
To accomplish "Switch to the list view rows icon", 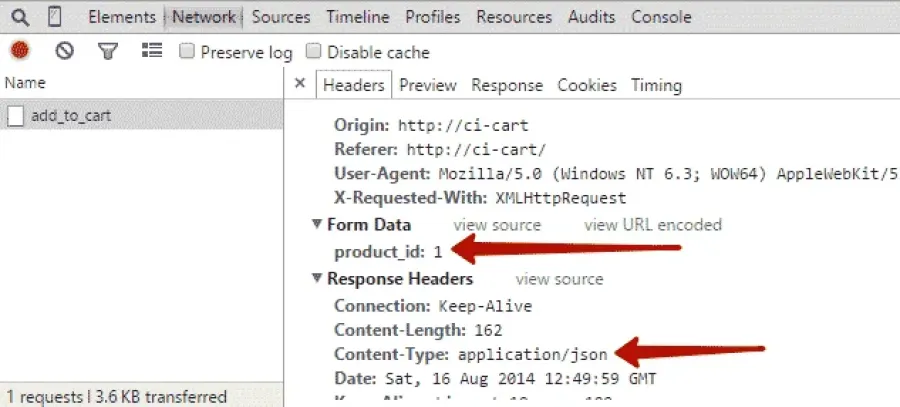I will [x=152, y=51].
